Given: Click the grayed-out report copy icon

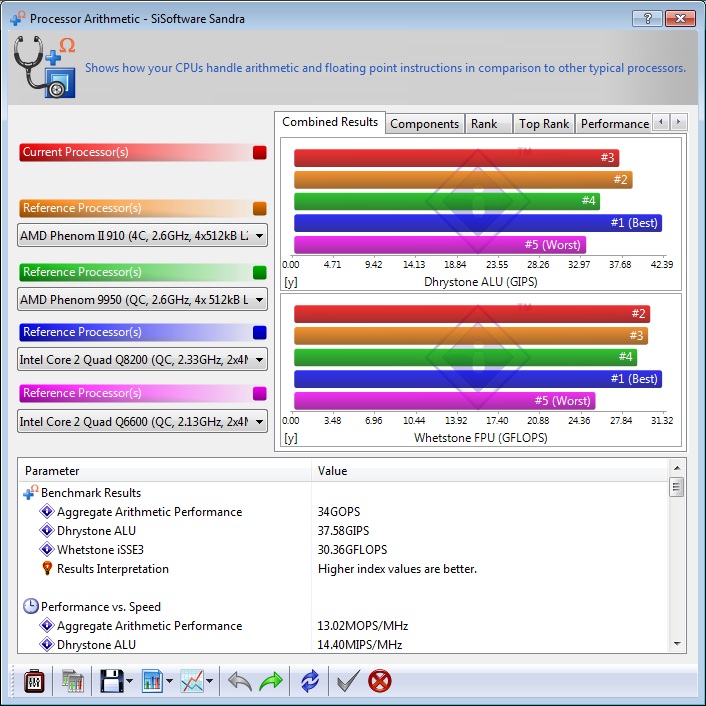Looking at the screenshot, I should point(72,680).
